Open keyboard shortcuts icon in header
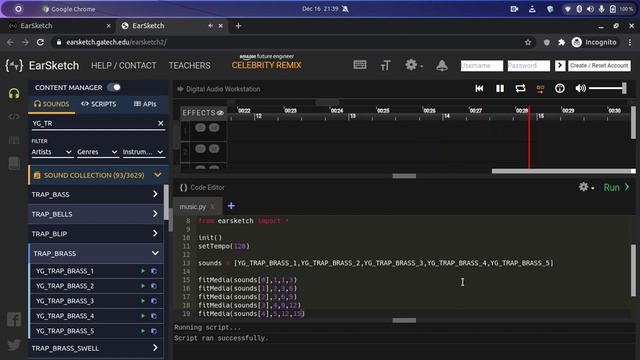640x360 pixels. (360, 65)
